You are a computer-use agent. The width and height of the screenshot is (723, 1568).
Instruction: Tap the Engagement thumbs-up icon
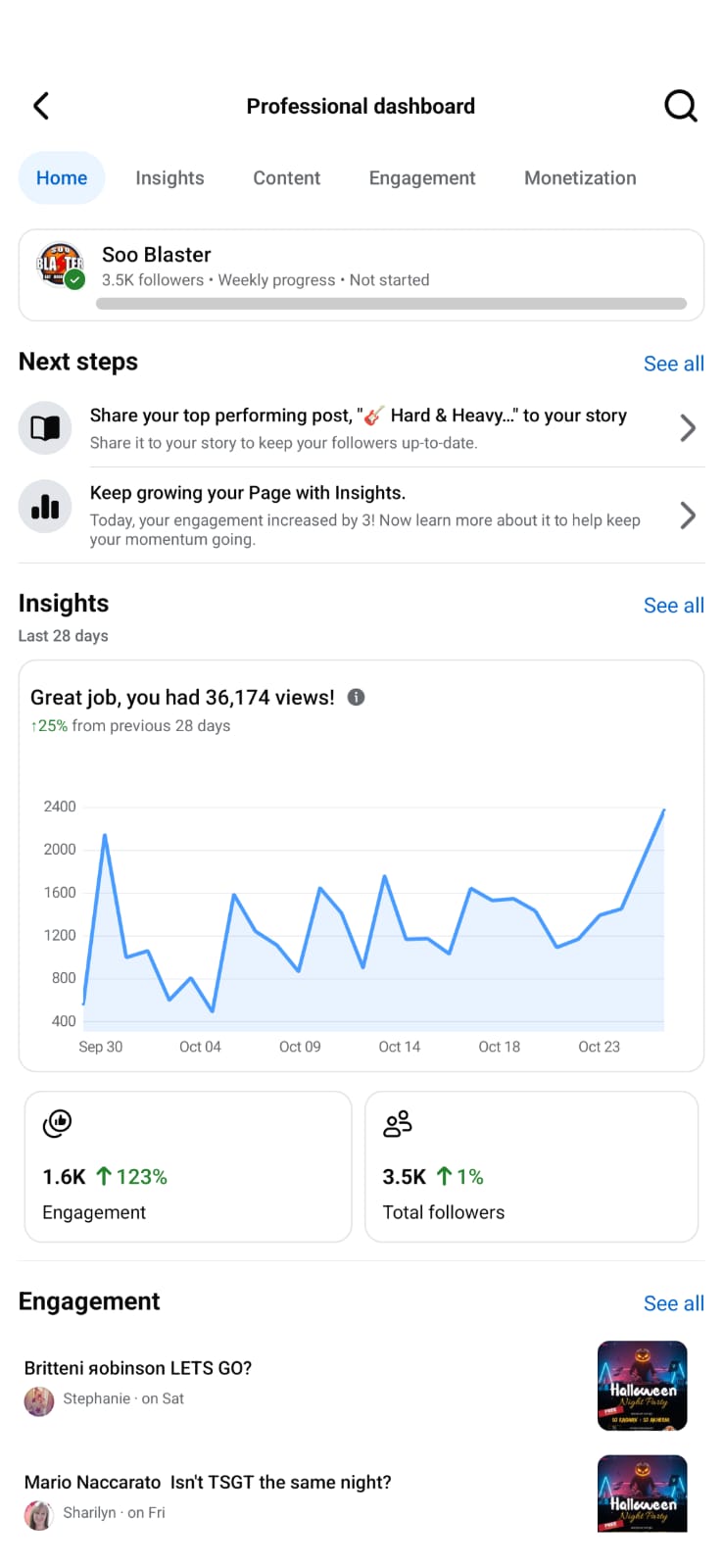click(x=58, y=1123)
